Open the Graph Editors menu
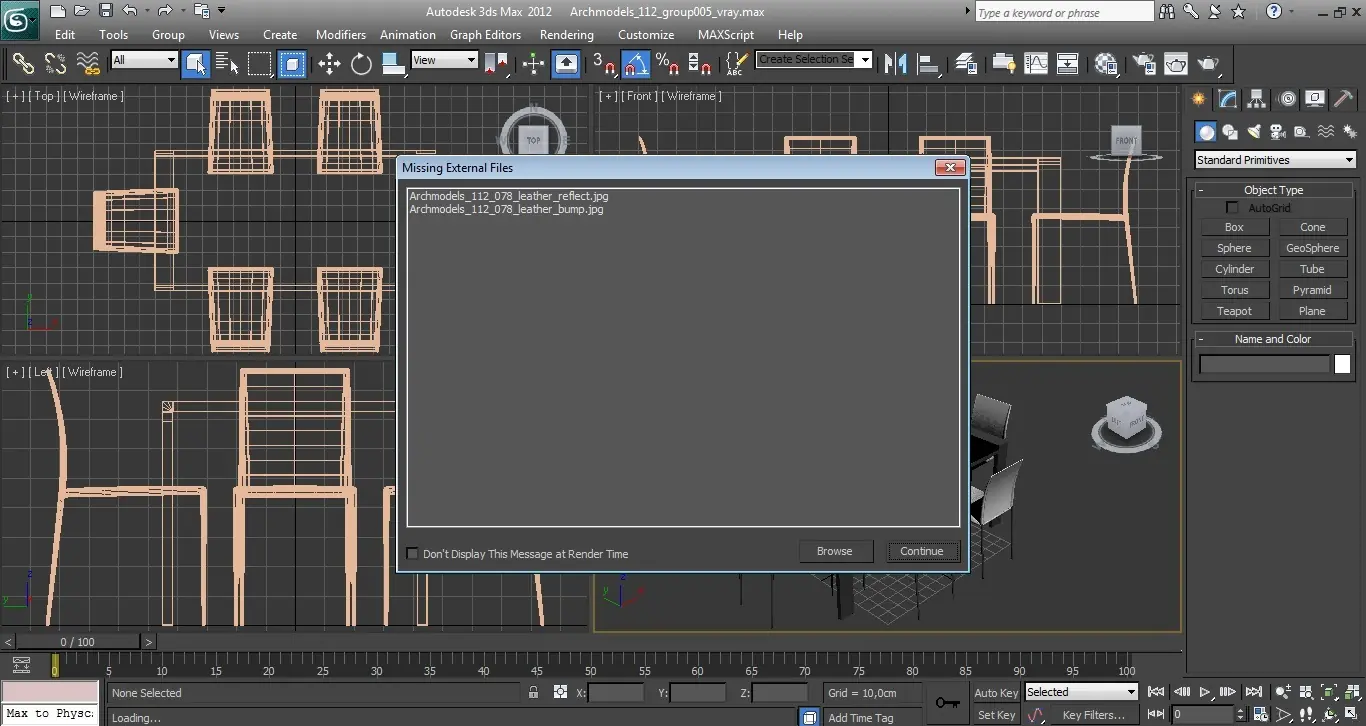Image resolution: width=1366 pixels, height=726 pixels. 486,35
